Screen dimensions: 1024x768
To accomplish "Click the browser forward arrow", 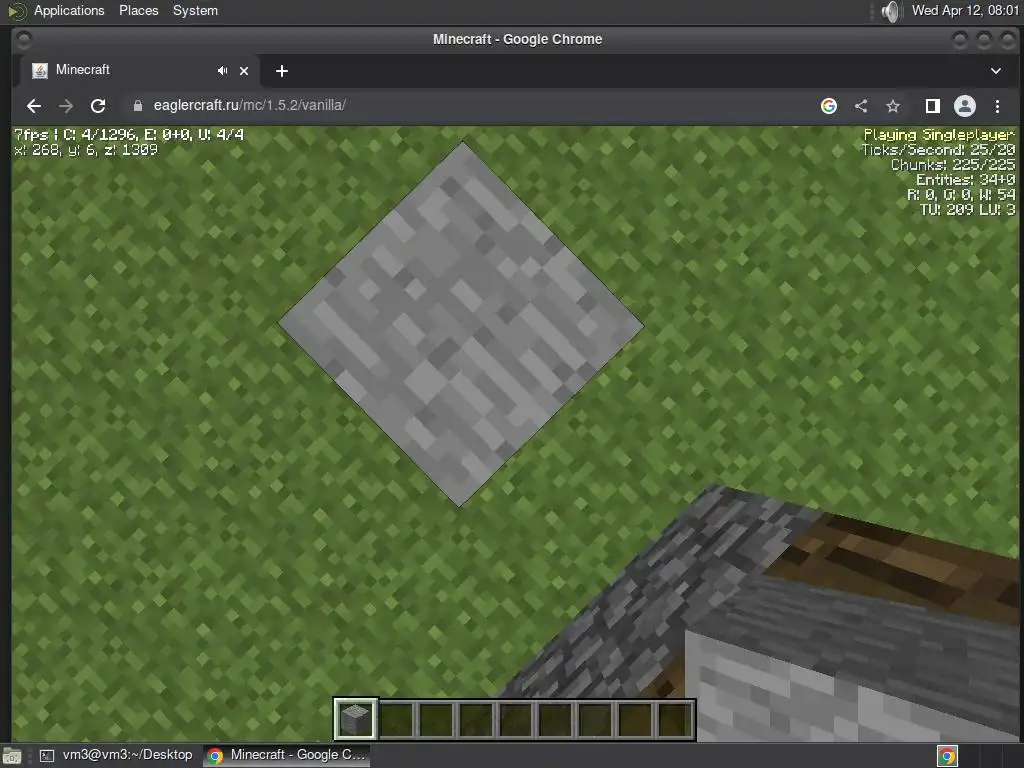I will [x=66, y=106].
